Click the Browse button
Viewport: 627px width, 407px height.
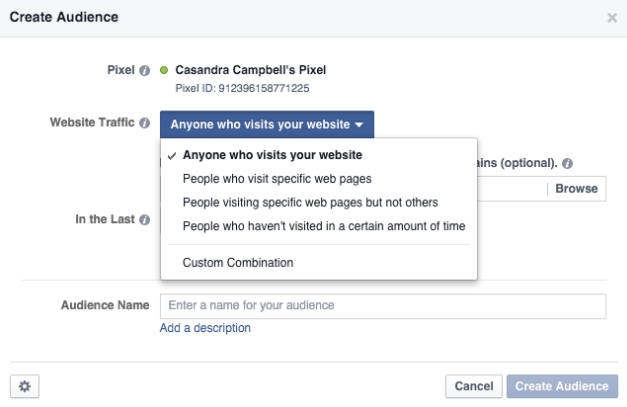[576, 189]
